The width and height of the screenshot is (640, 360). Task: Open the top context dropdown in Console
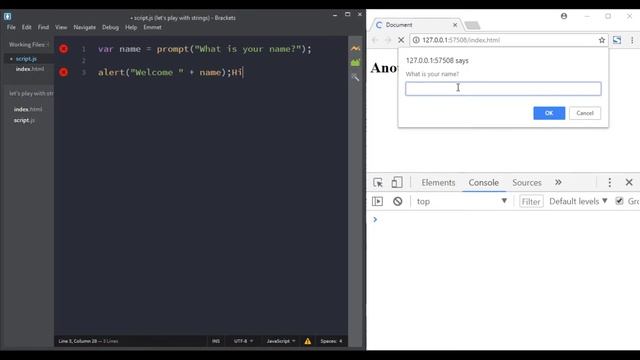tap(461, 201)
